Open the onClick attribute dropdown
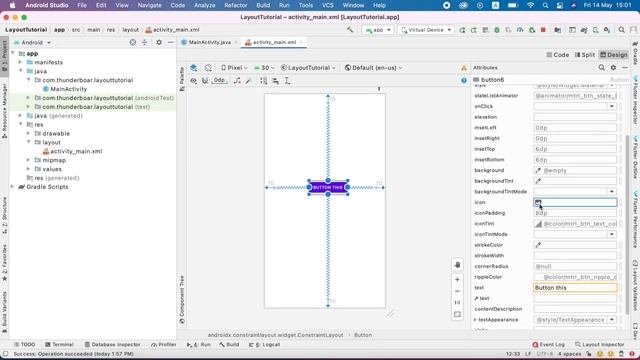Image resolution: width=640 pixels, height=360 pixels. click(611, 107)
